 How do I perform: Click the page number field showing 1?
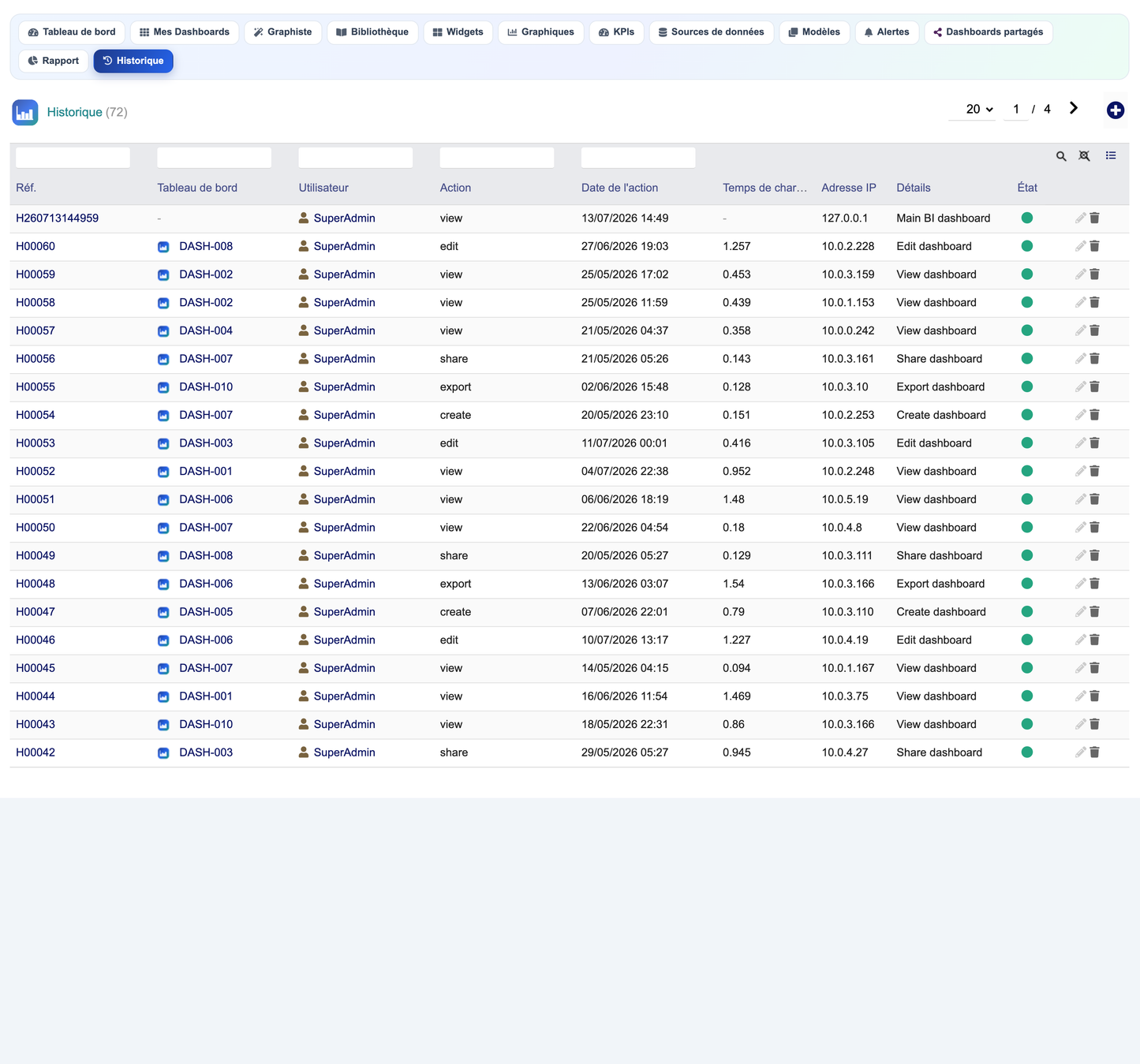(x=1015, y=109)
